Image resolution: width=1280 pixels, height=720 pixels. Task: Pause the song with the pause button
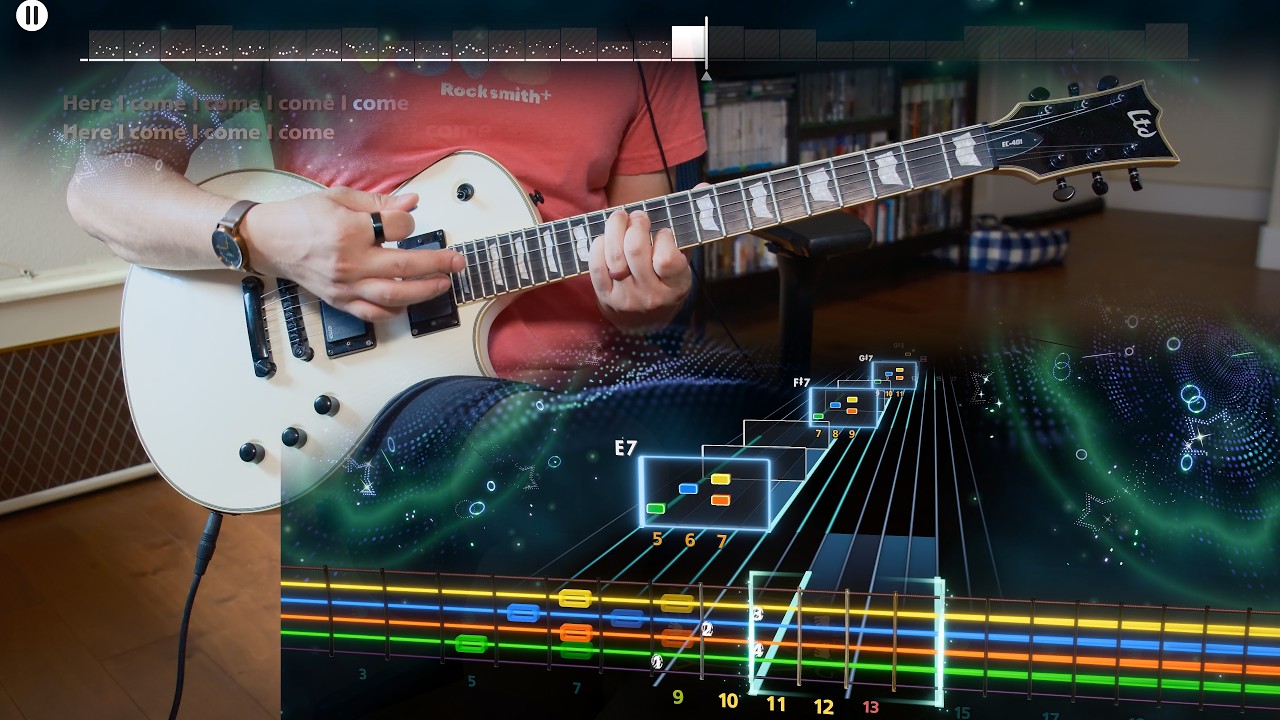point(32,15)
